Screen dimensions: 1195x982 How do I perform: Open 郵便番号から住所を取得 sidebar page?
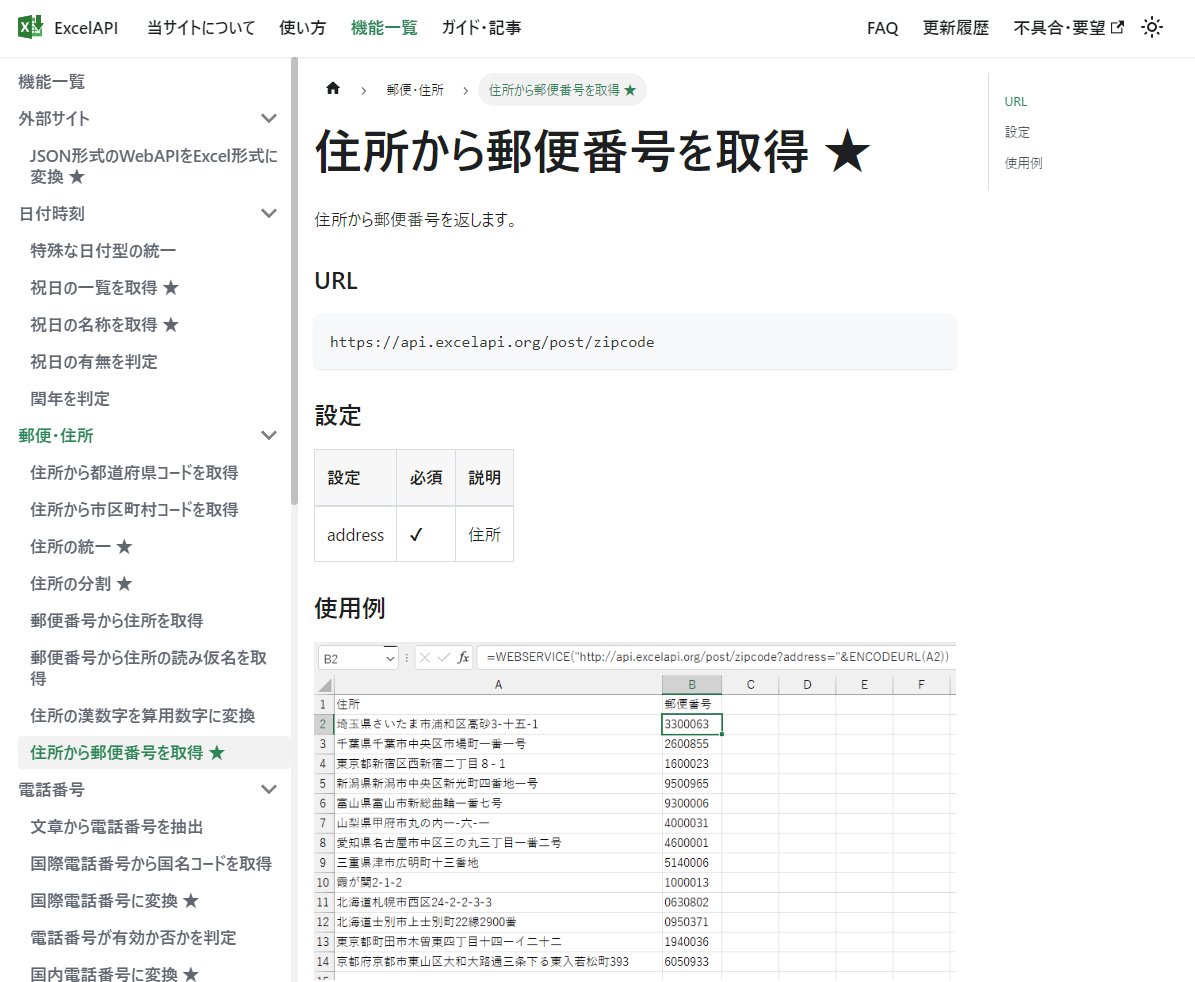(116, 620)
